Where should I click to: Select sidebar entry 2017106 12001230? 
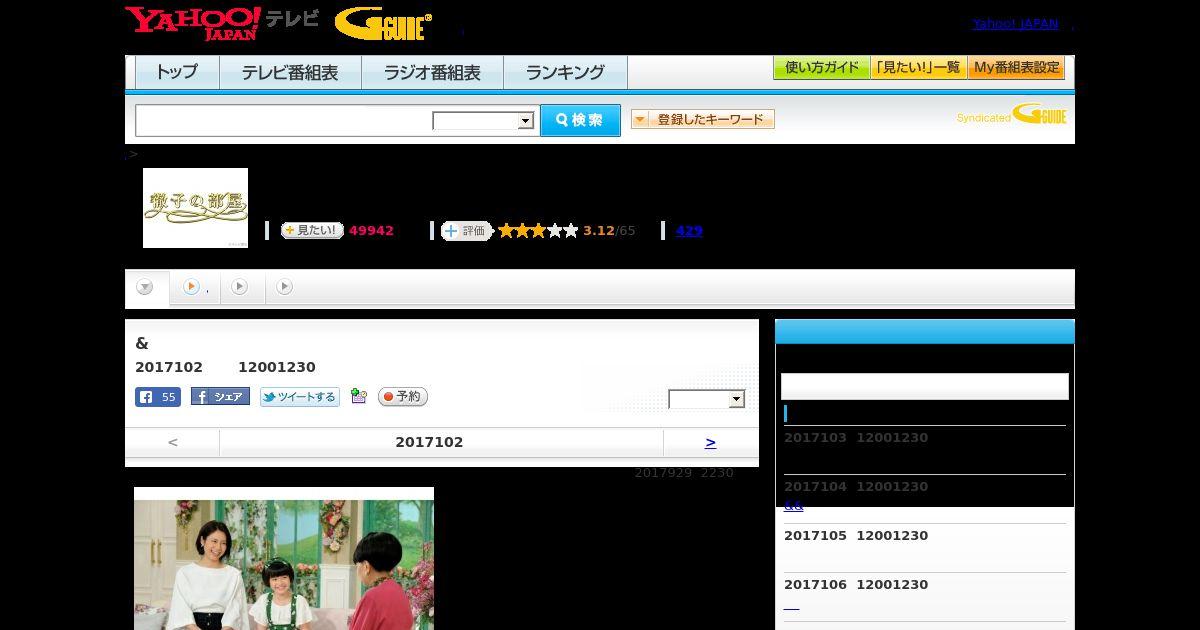tap(856, 585)
